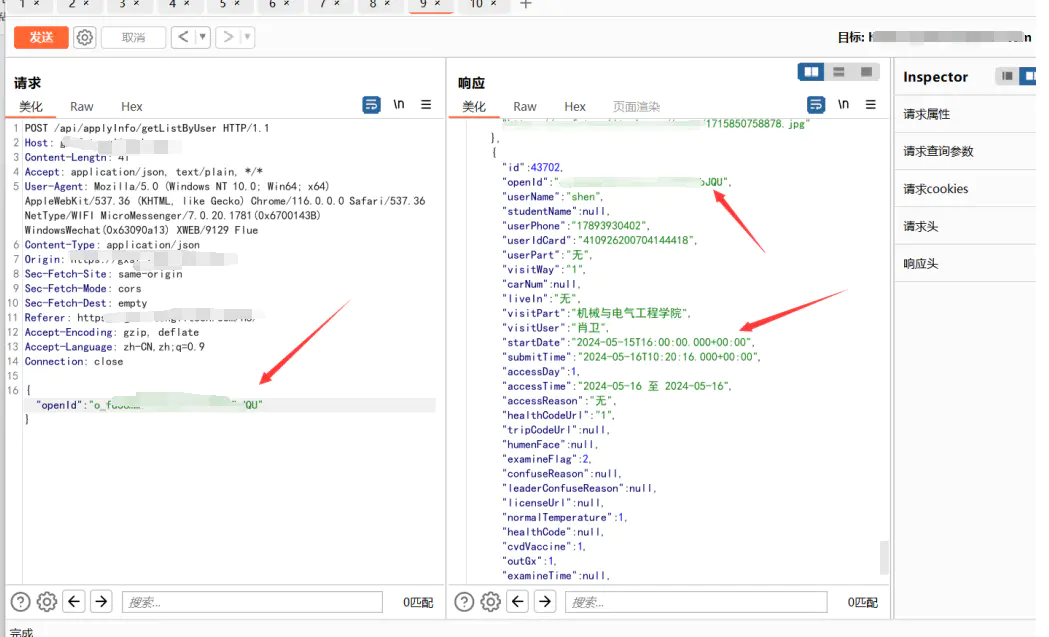This screenshot has height=637, width=1049.
Task: Click next match arrow under 响应 panel
Action: 545,602
